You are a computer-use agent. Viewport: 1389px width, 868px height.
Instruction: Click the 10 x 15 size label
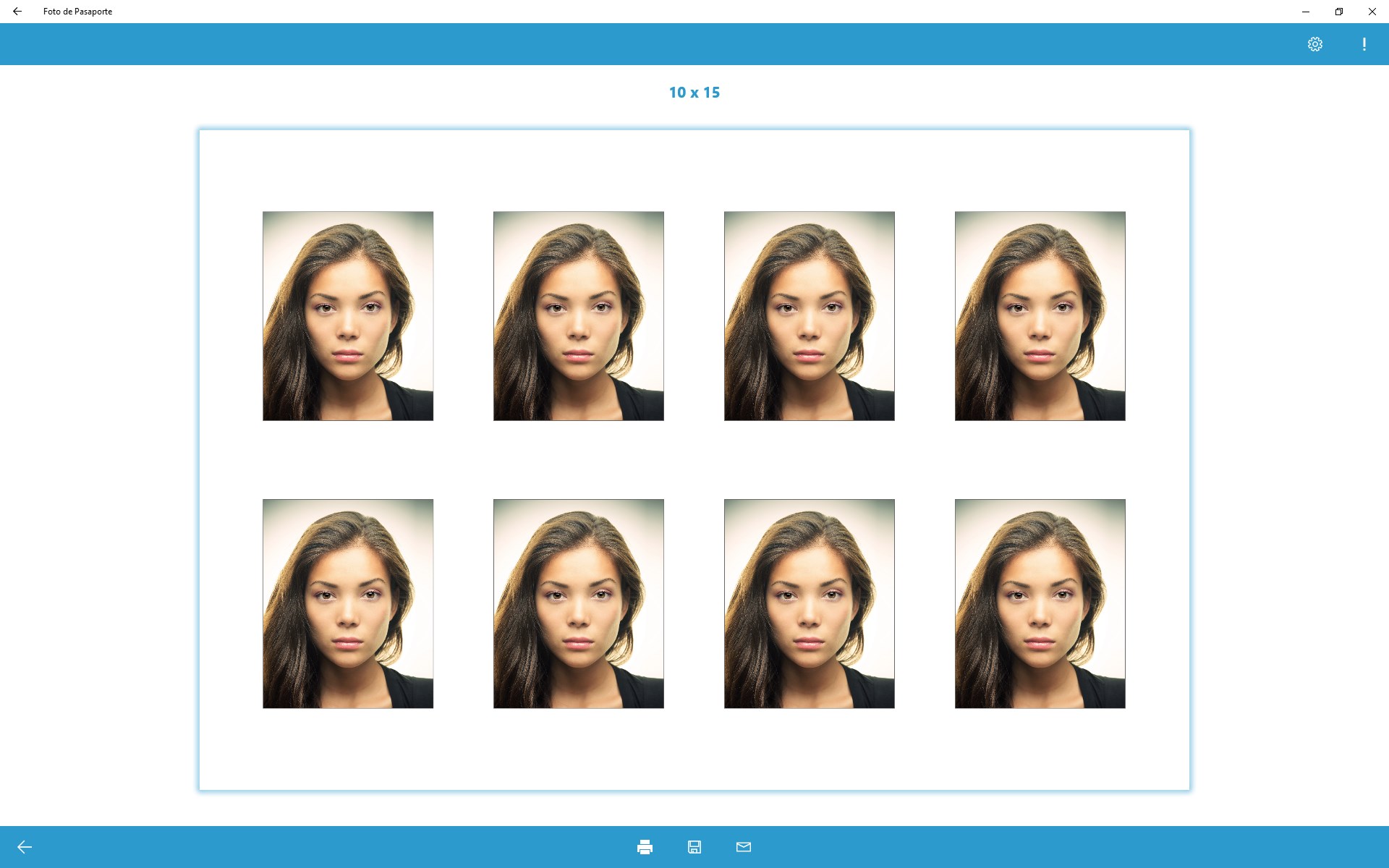694,93
